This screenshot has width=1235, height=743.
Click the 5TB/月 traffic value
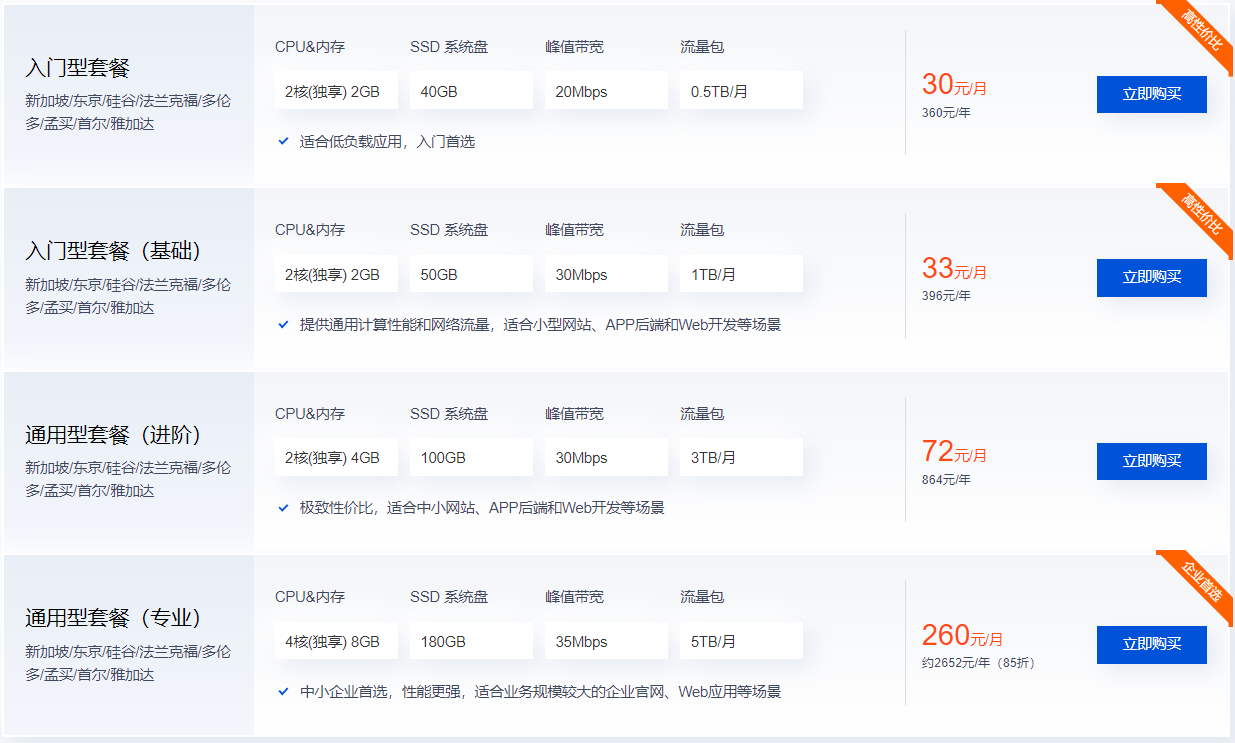tap(741, 642)
